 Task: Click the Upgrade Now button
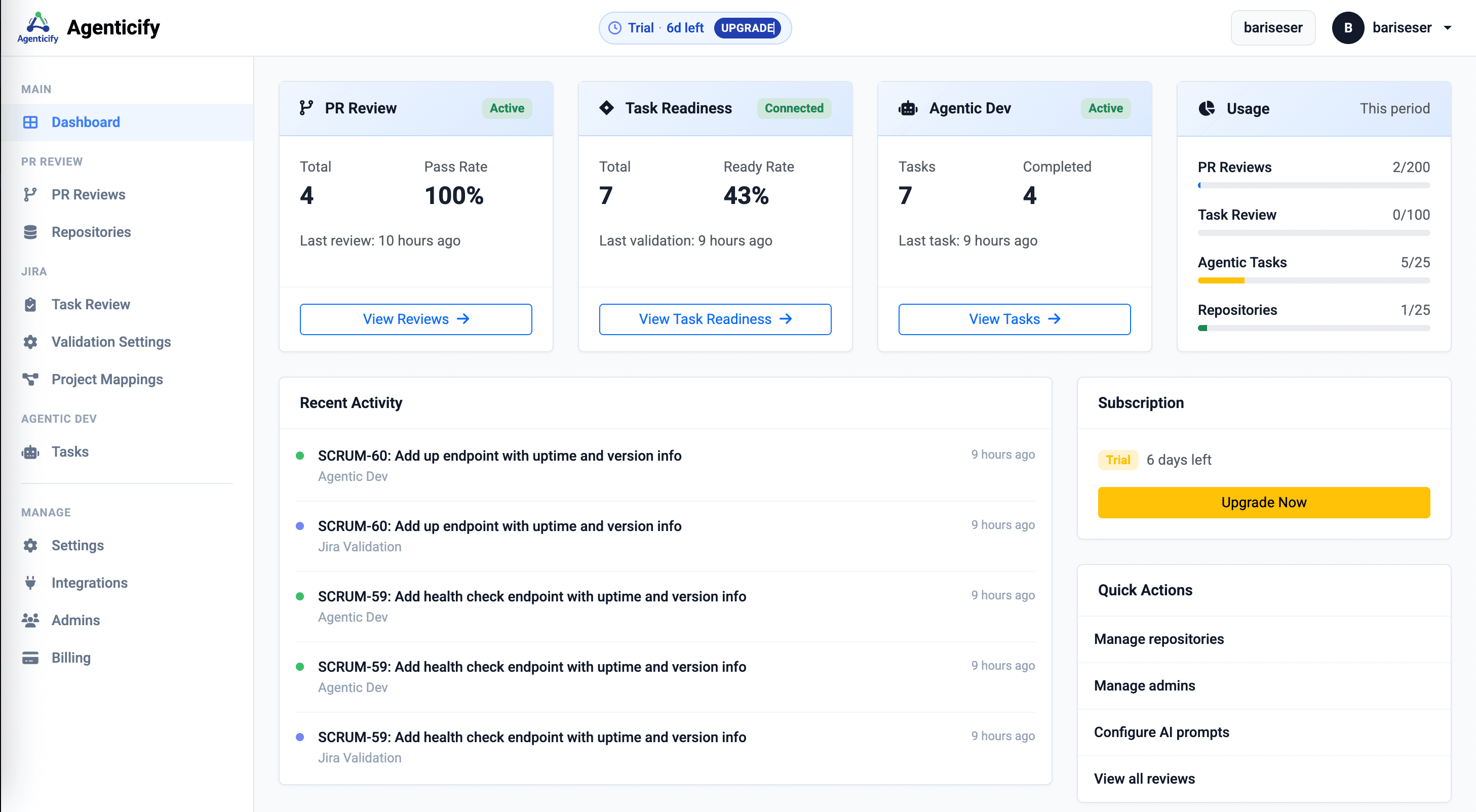pos(1263,502)
